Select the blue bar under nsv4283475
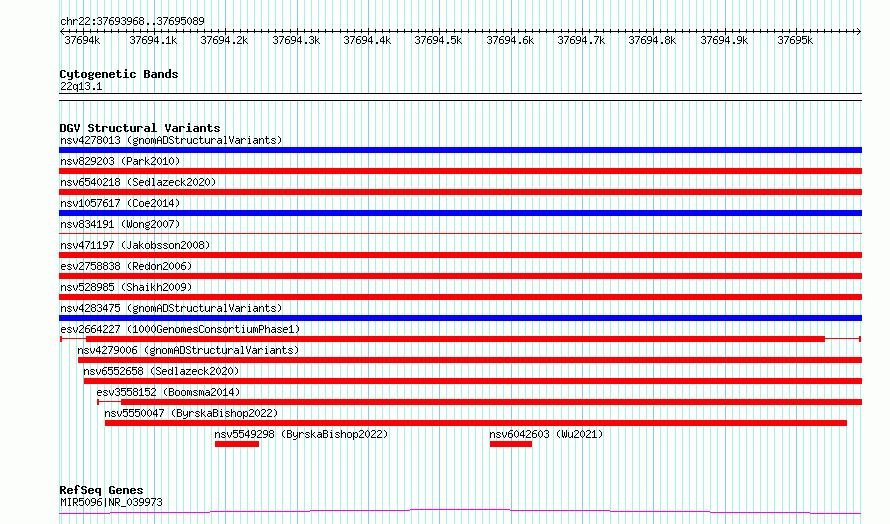The image size is (890, 524). tap(460, 318)
